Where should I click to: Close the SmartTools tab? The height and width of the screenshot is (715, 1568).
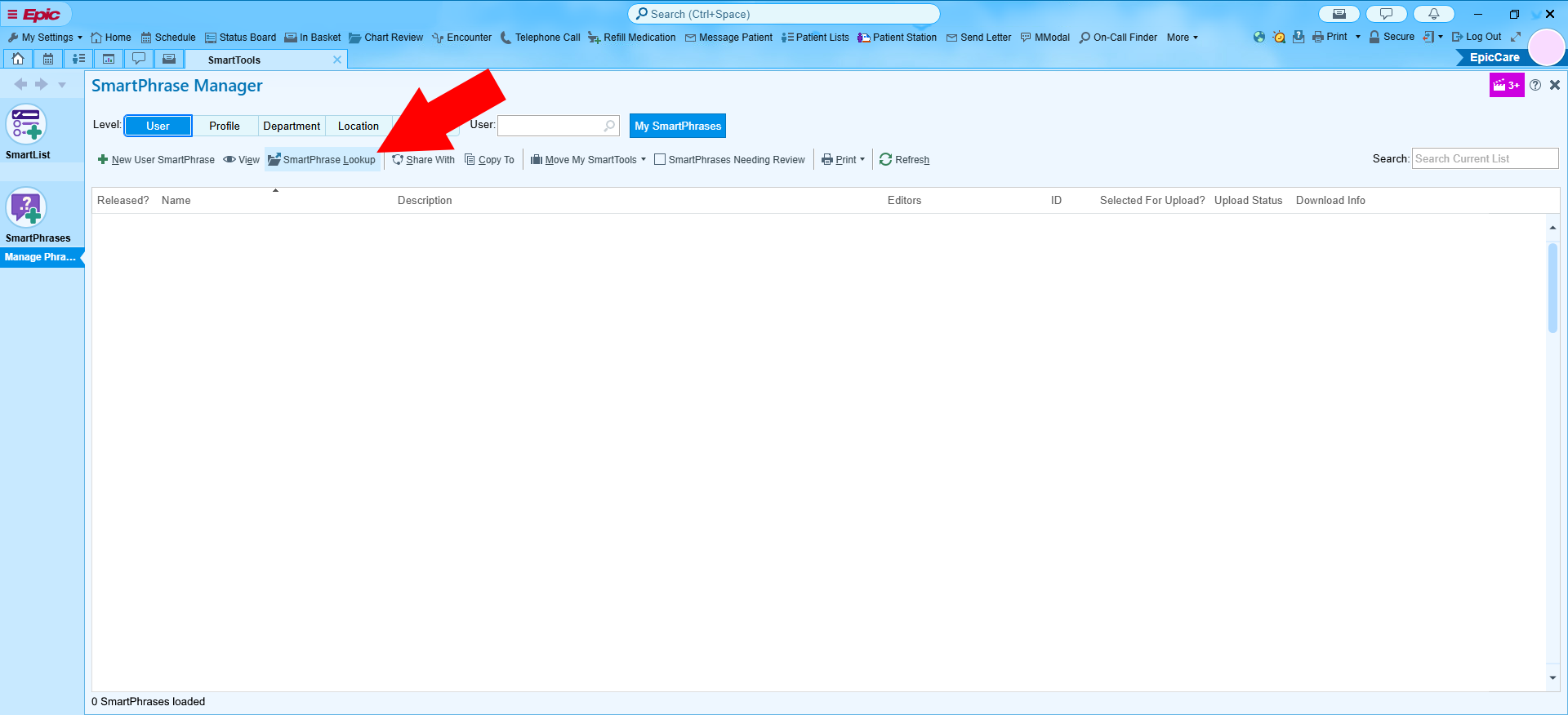[337, 60]
